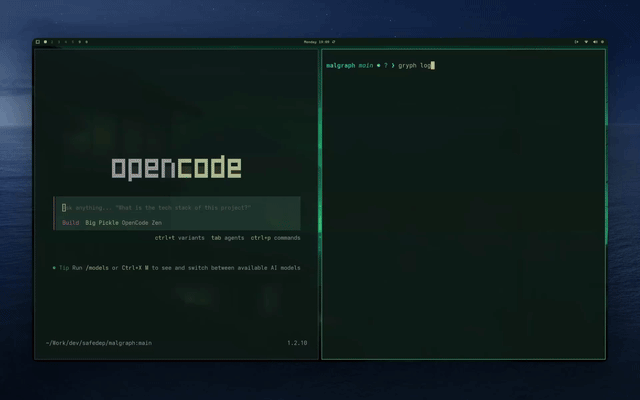Open the launcher icon in the top bar

pos(38,42)
